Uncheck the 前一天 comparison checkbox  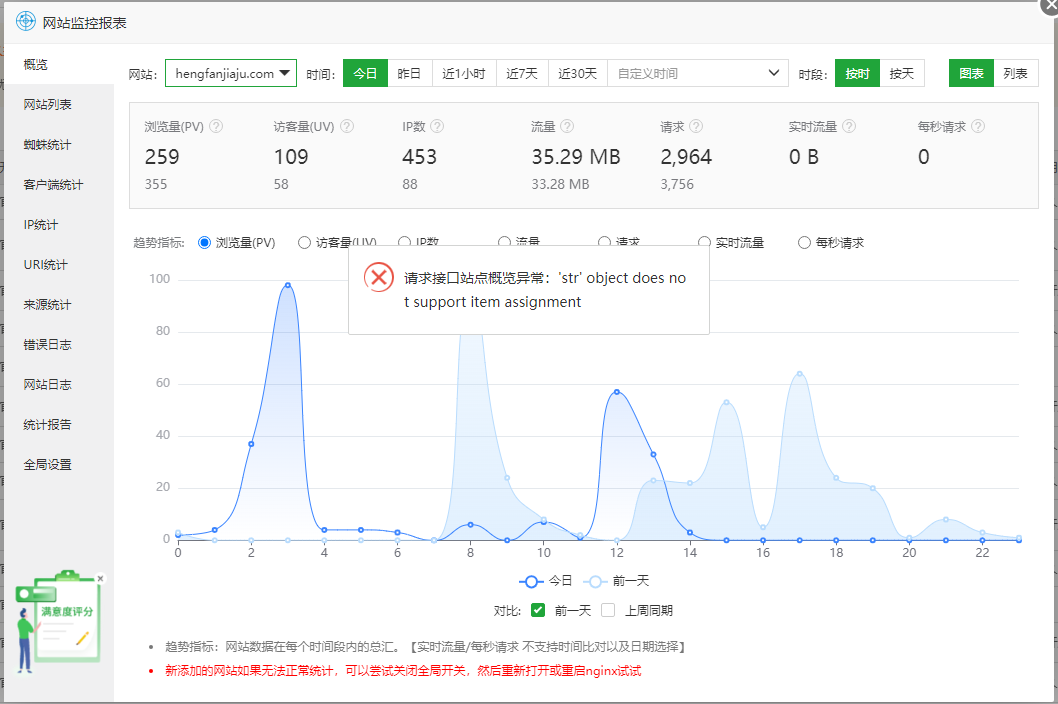pyautogui.click(x=538, y=610)
